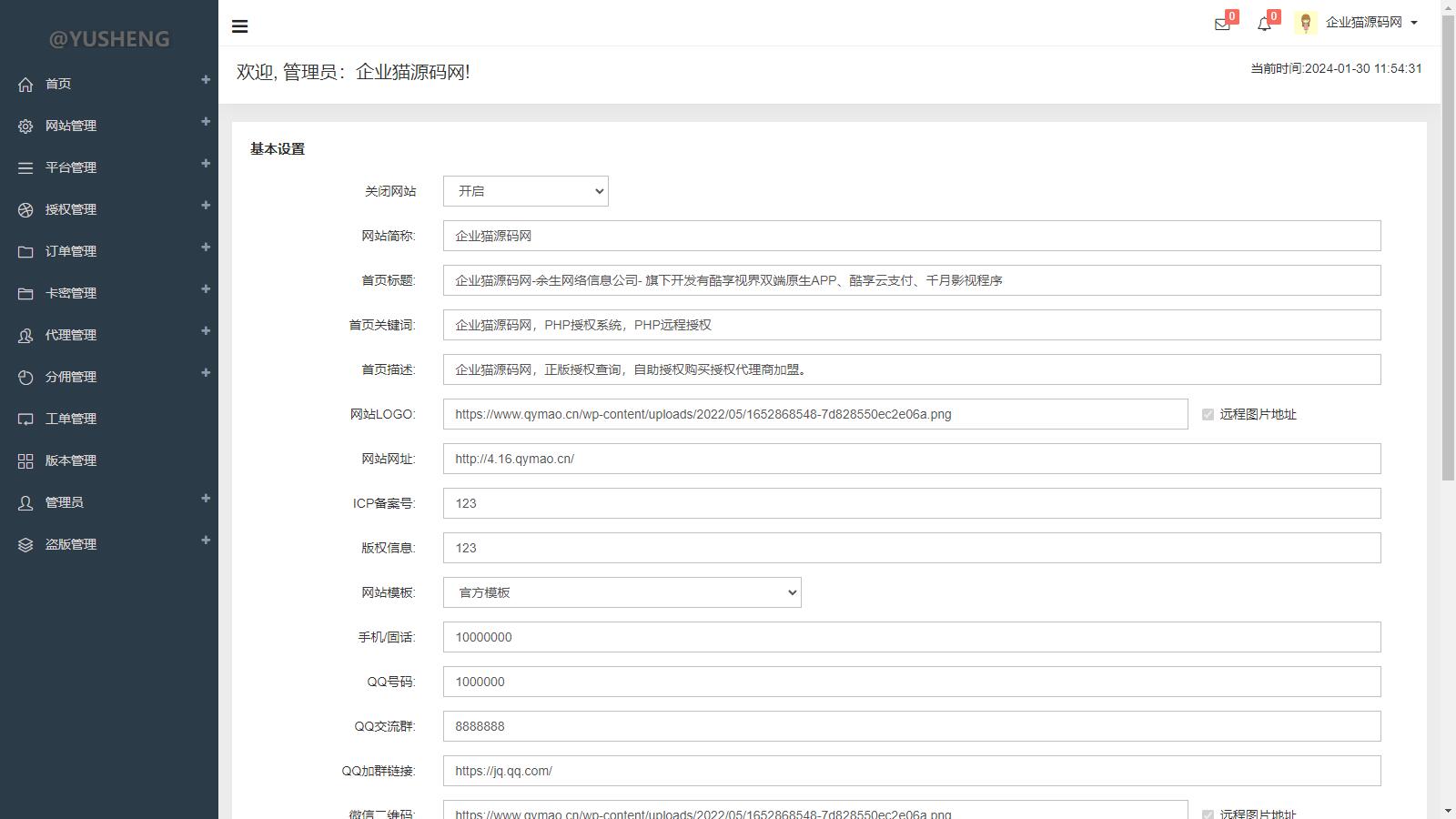Click the 网站简称 input field
Screen dimensions: 1456x819
[x=911, y=236]
